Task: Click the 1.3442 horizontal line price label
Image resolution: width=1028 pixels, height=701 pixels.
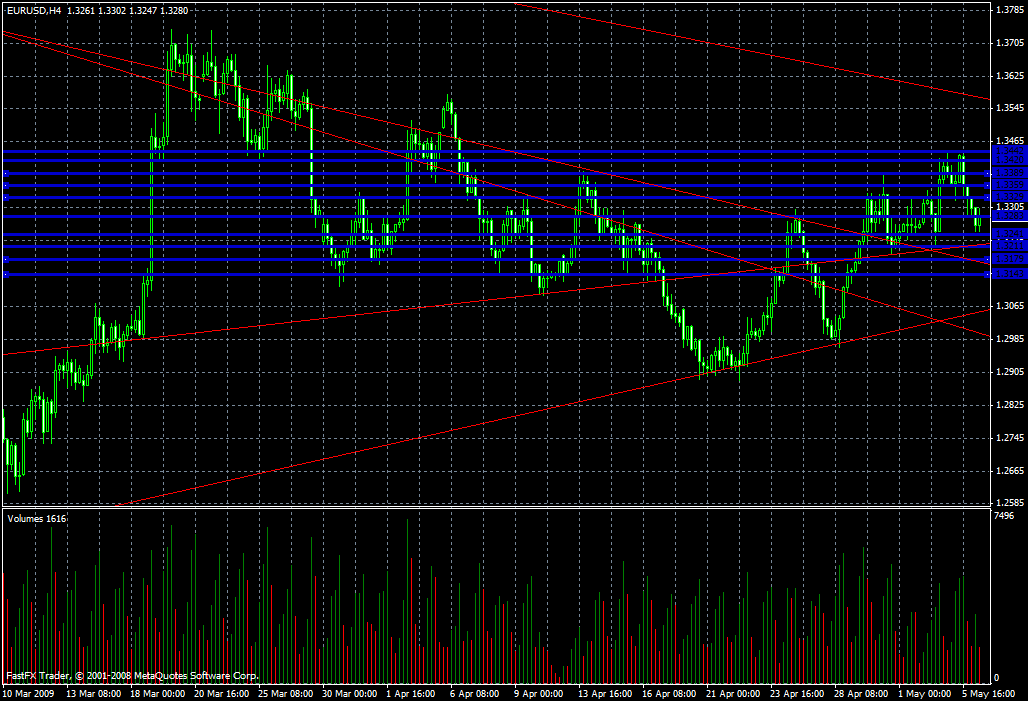Action: pos(1009,151)
